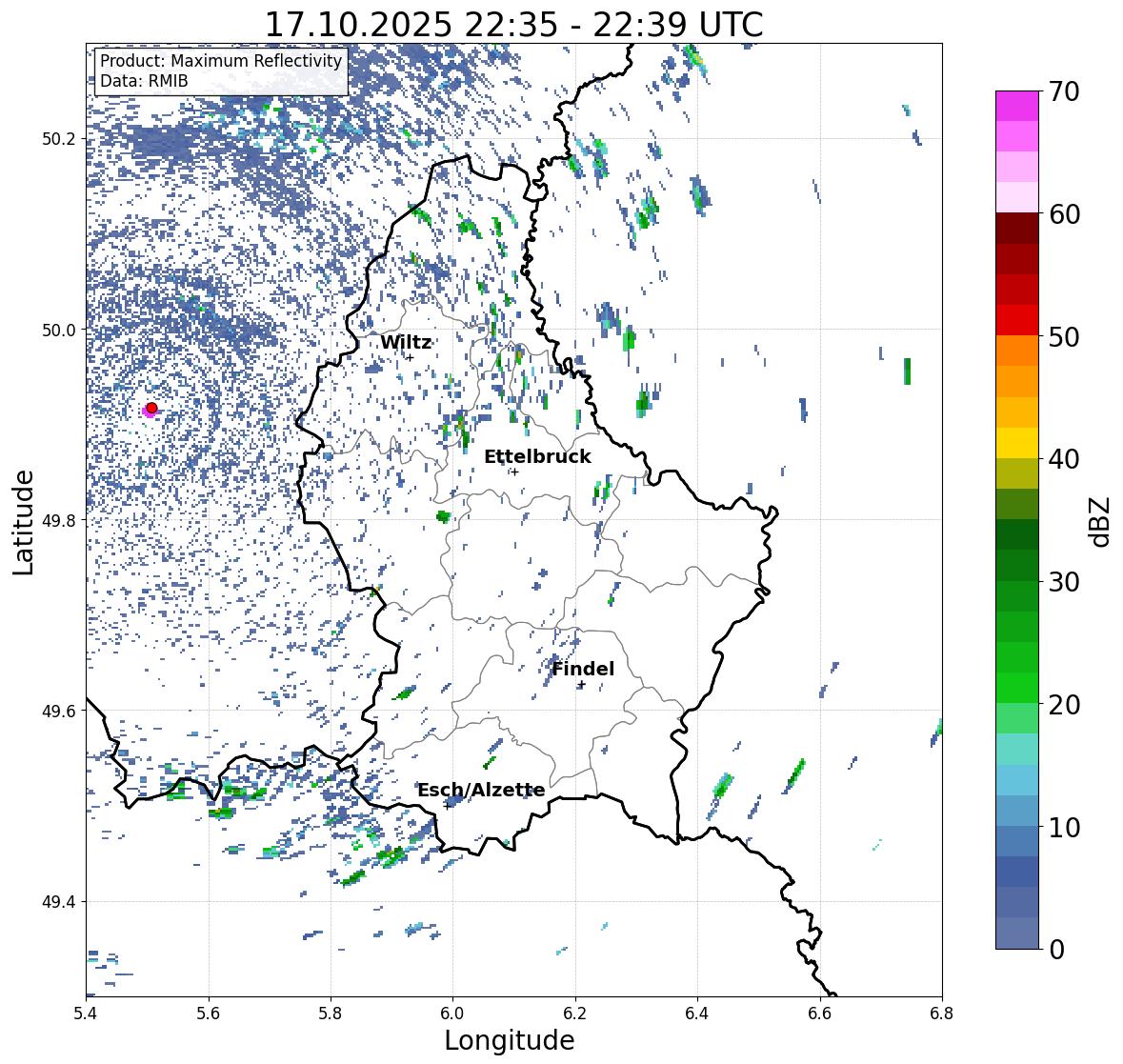Click the colorbar tick label 20
The height and width of the screenshot is (1064, 1123).
point(1064,704)
